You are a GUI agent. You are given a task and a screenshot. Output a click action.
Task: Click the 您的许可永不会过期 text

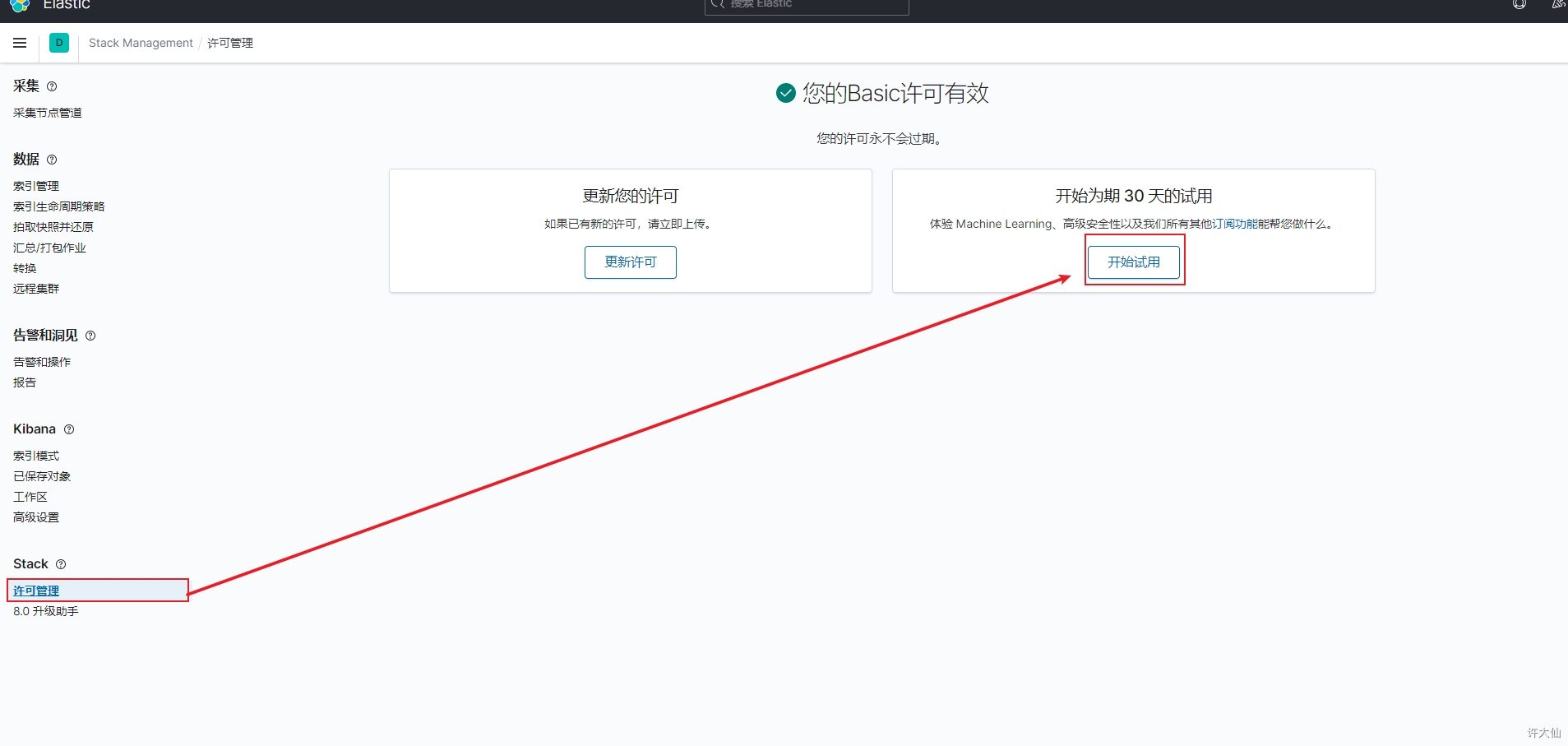879,138
